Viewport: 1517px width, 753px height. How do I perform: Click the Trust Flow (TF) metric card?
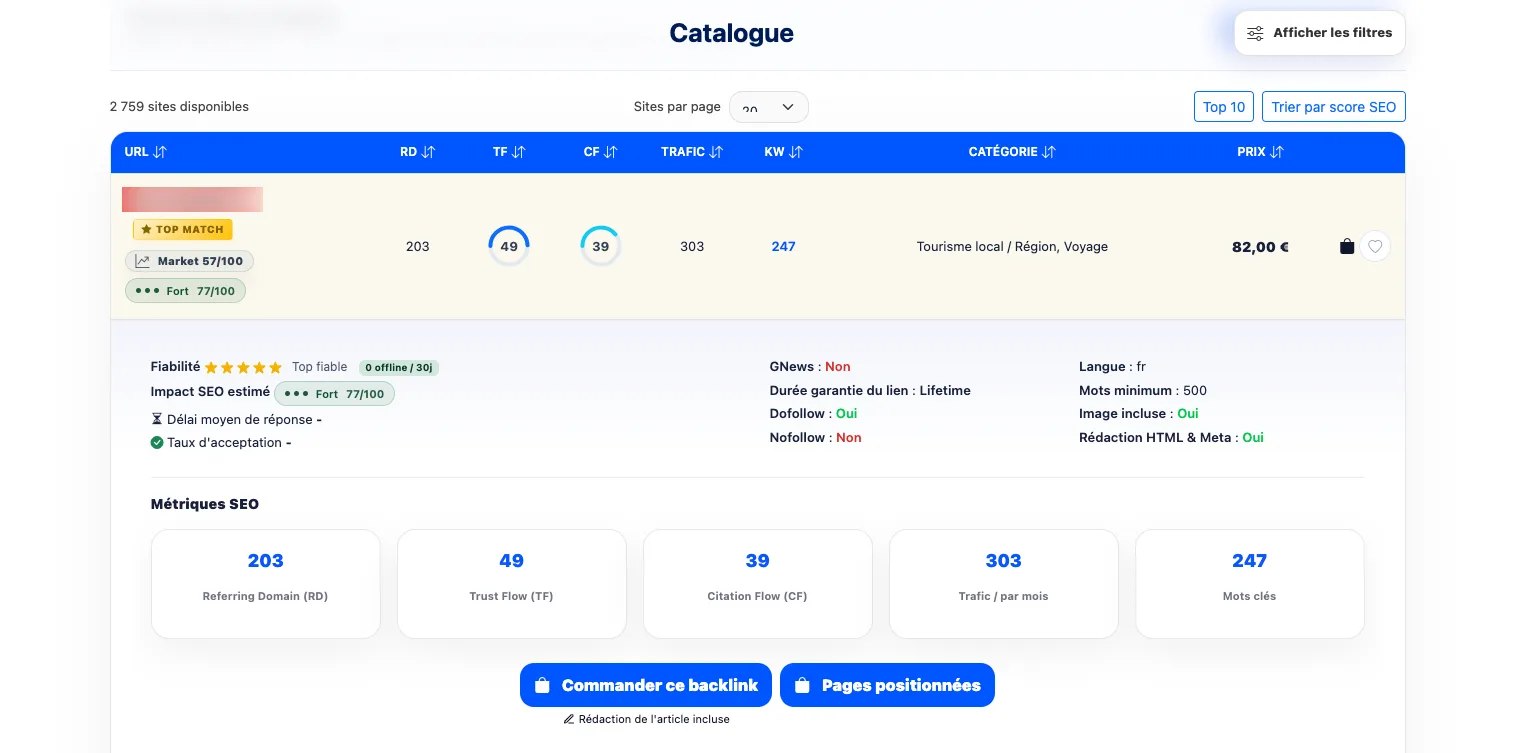pos(511,584)
